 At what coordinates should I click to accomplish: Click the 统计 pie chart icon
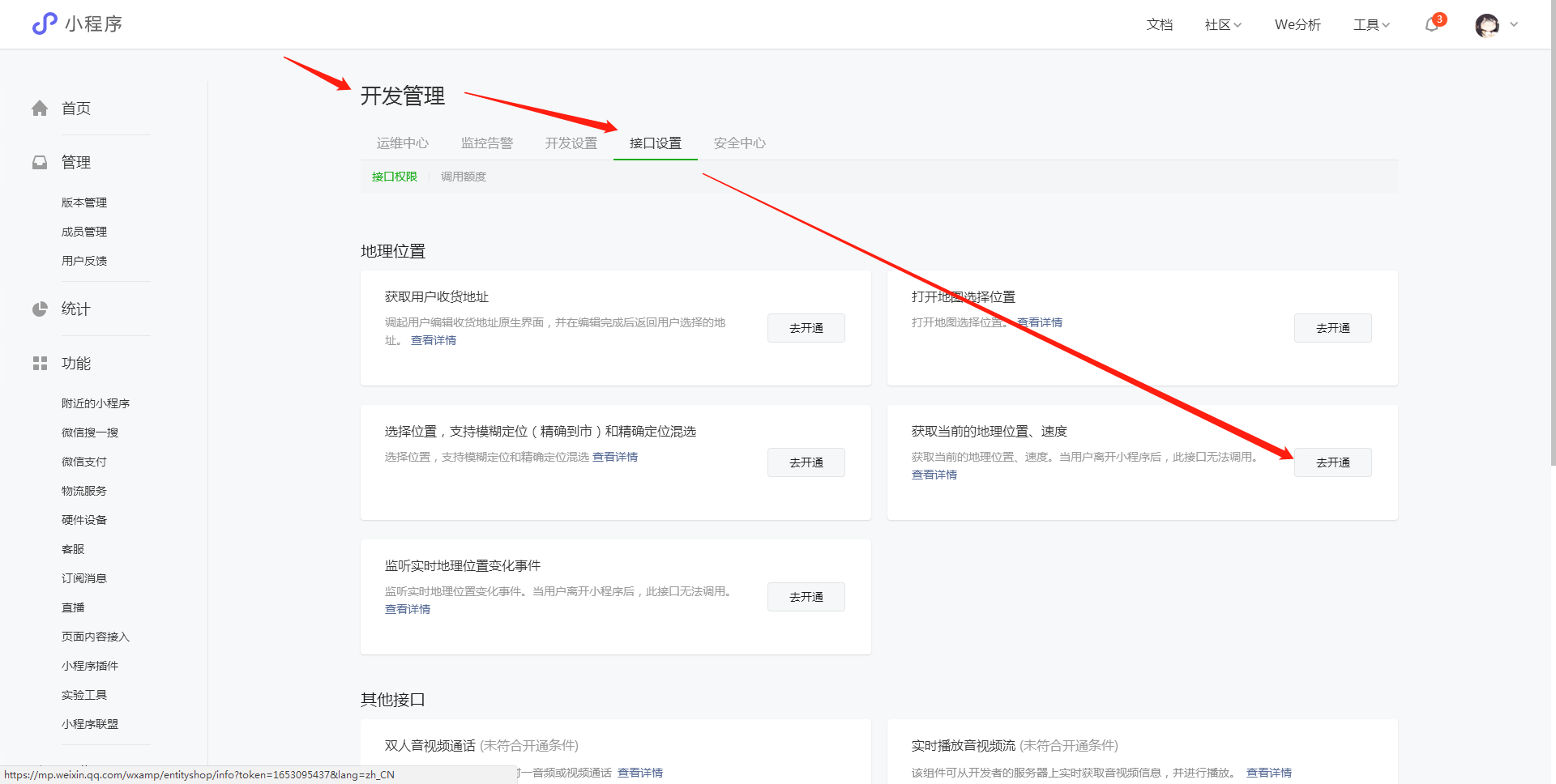coord(40,309)
